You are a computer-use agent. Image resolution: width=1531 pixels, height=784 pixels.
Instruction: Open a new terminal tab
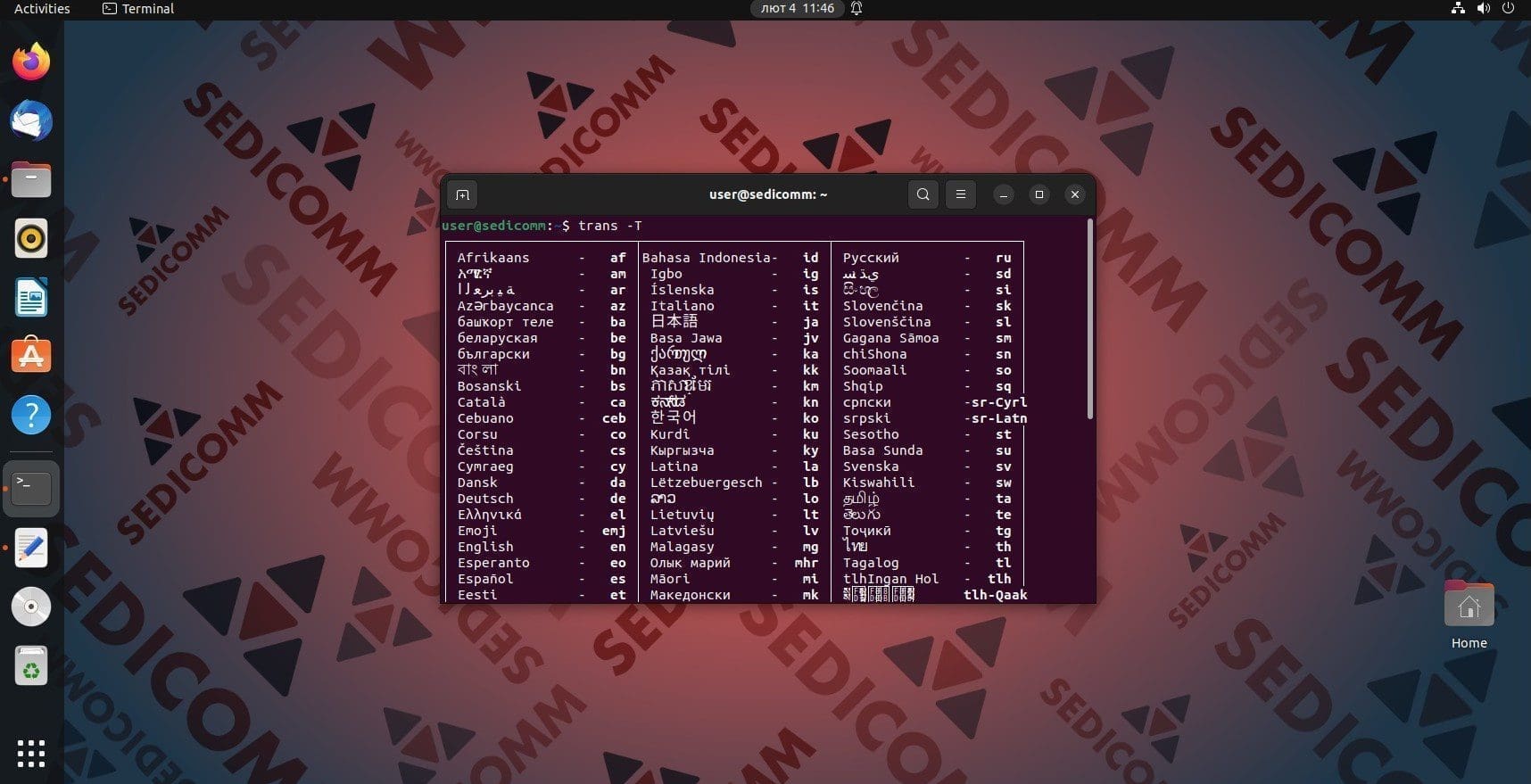click(x=462, y=194)
